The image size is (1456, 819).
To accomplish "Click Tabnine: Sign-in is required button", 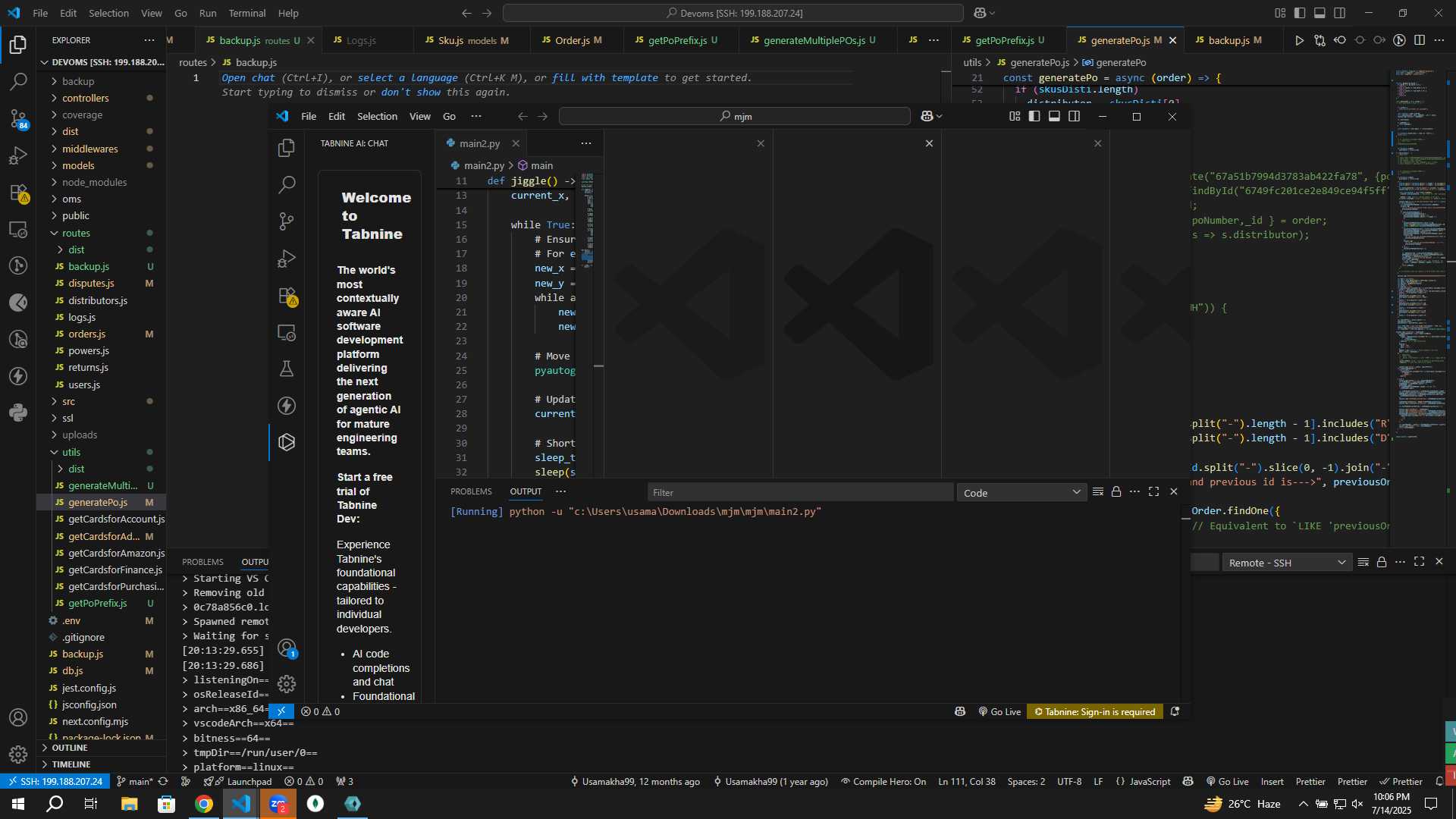I will 1095,711.
